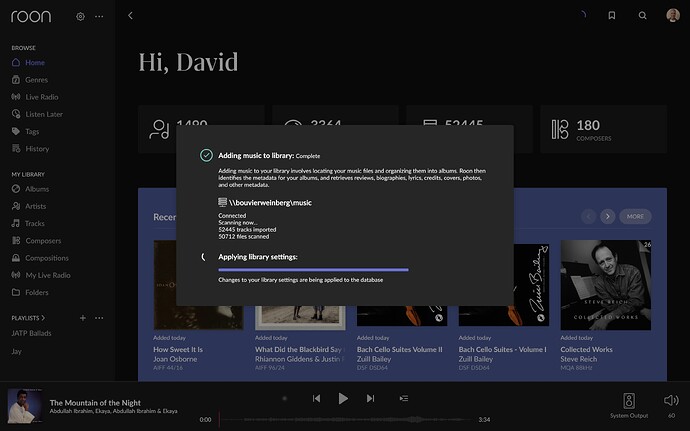Click "50712 files scanned" in the dialog
Image resolution: width=690 pixels, height=431 pixels.
(x=244, y=236)
